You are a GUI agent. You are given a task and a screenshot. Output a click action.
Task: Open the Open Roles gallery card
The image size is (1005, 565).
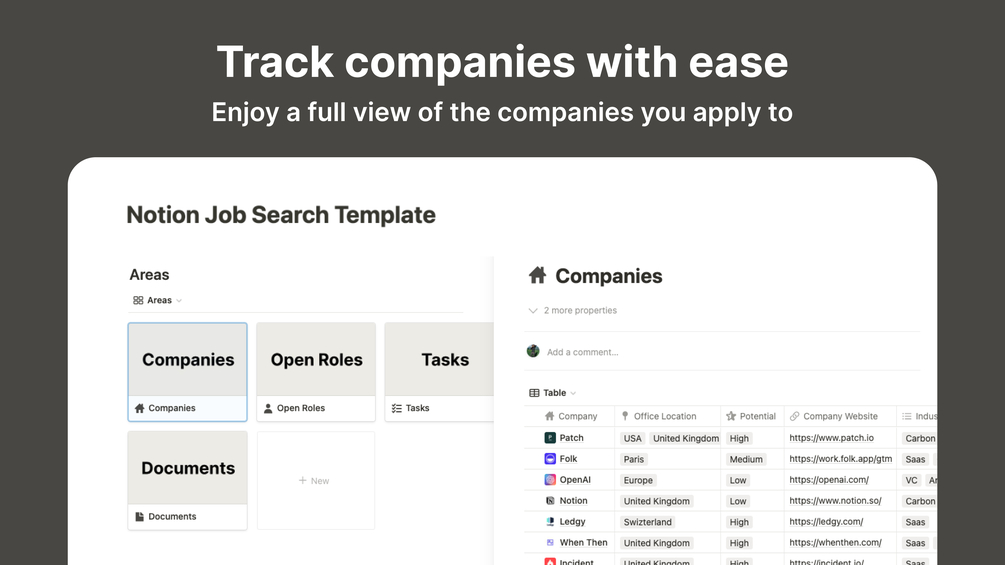316,372
